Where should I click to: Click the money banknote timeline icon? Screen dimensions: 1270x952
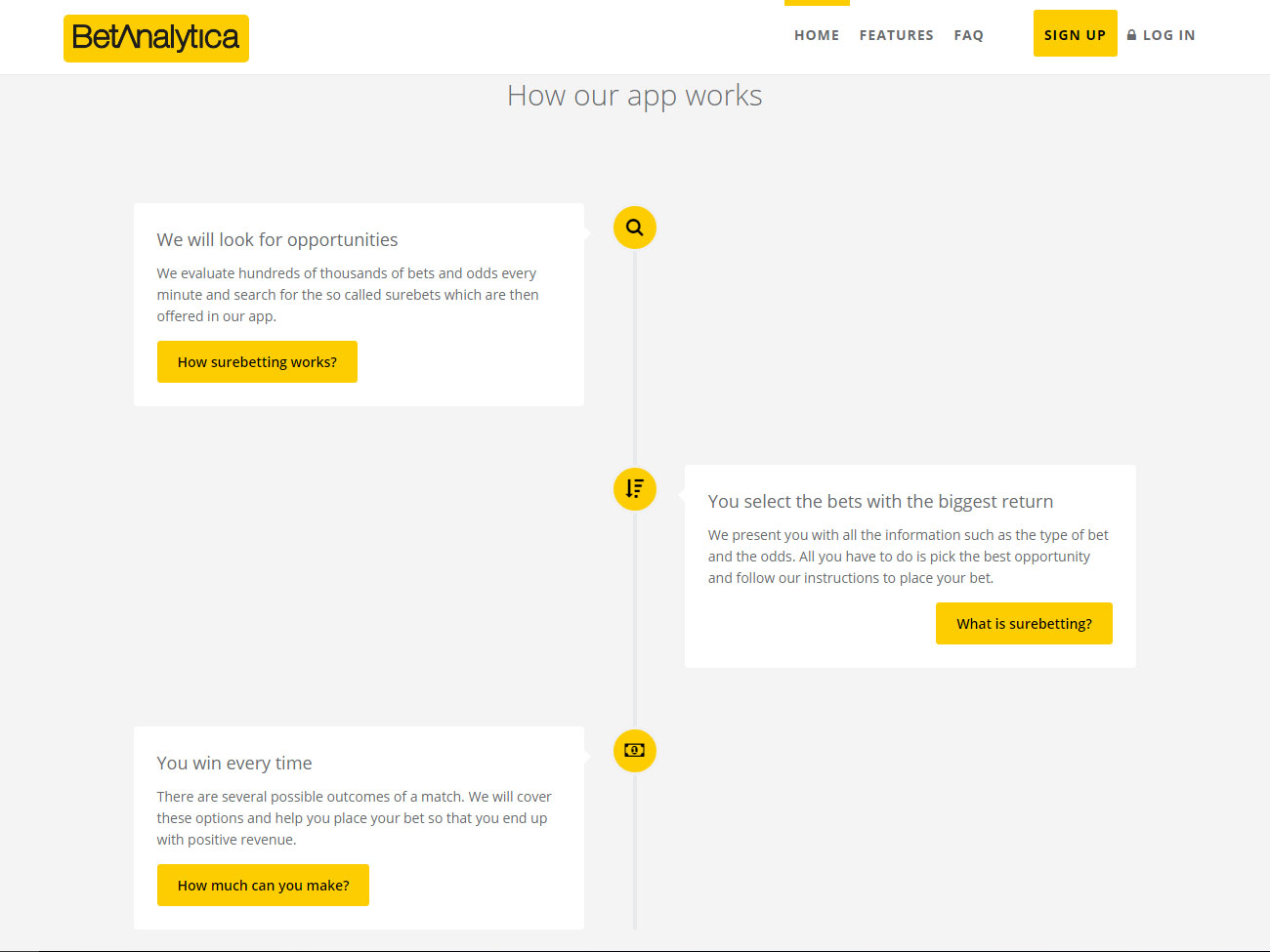click(x=635, y=751)
